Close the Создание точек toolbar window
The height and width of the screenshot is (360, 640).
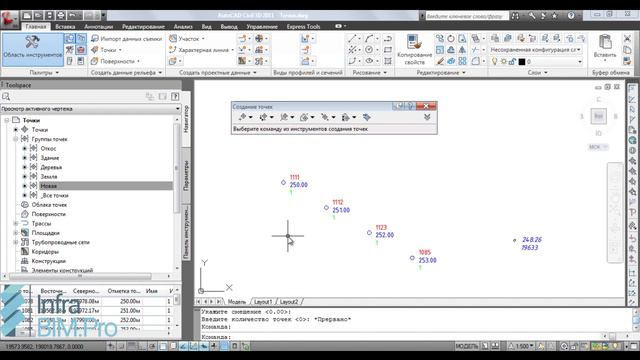click(x=426, y=106)
